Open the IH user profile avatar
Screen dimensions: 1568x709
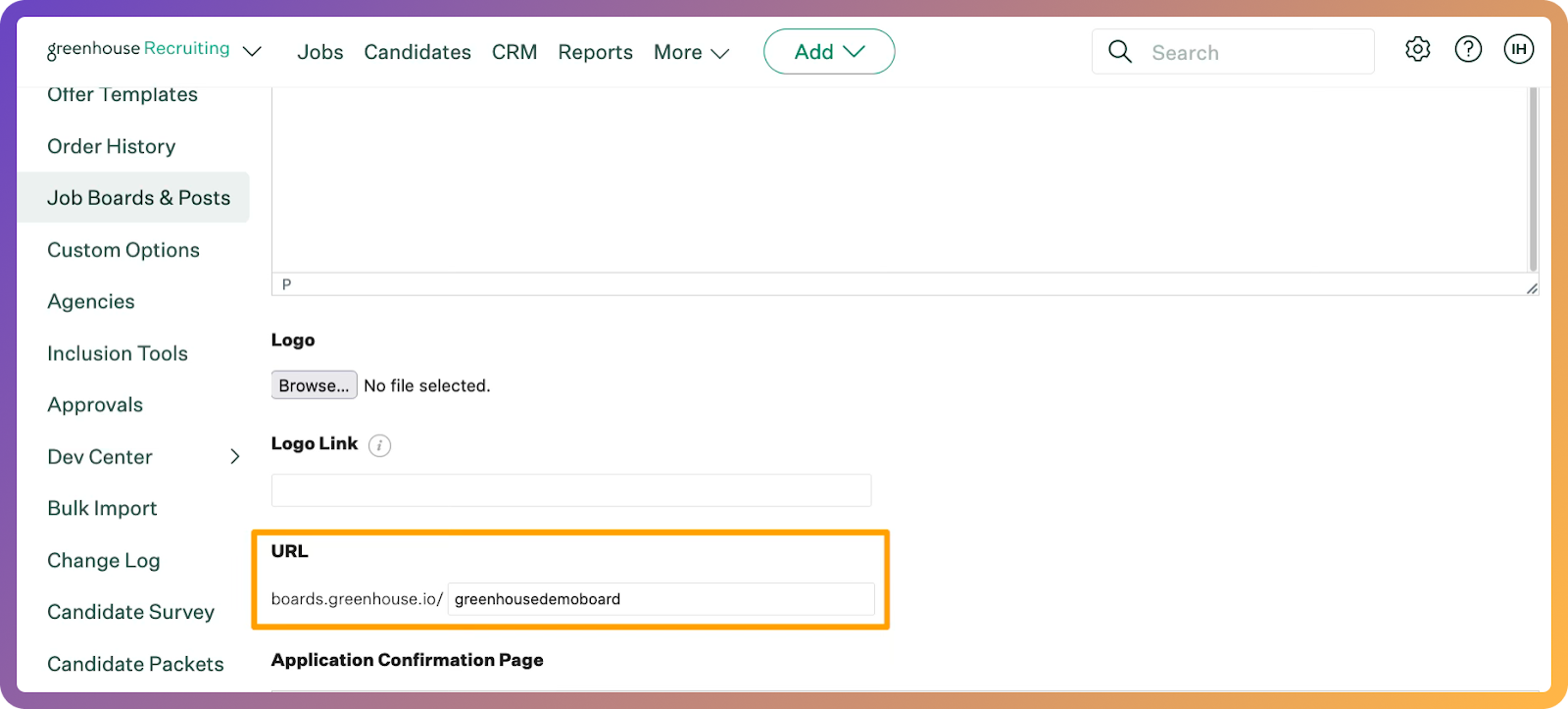coord(1518,49)
